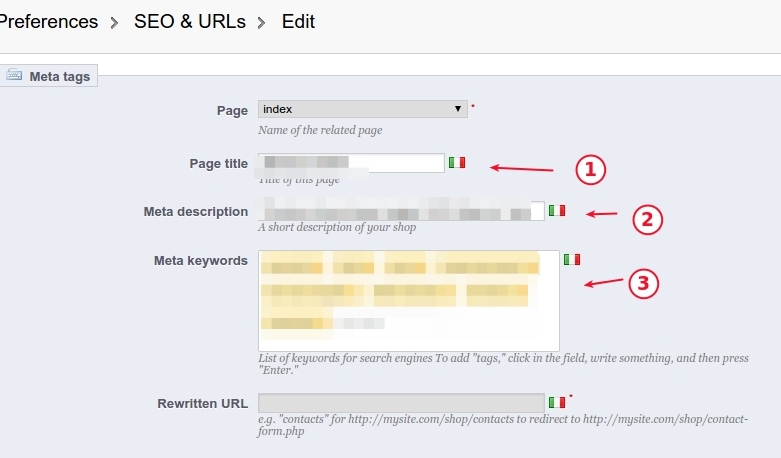Screen dimensions: 781x458
Task: Click the Italian flag beside Meta description
Action: click(x=557, y=211)
